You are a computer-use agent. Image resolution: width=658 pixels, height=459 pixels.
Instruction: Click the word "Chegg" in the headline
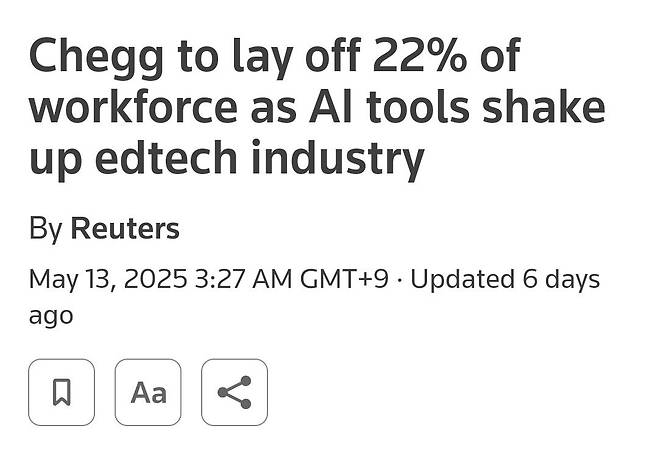coord(87,56)
